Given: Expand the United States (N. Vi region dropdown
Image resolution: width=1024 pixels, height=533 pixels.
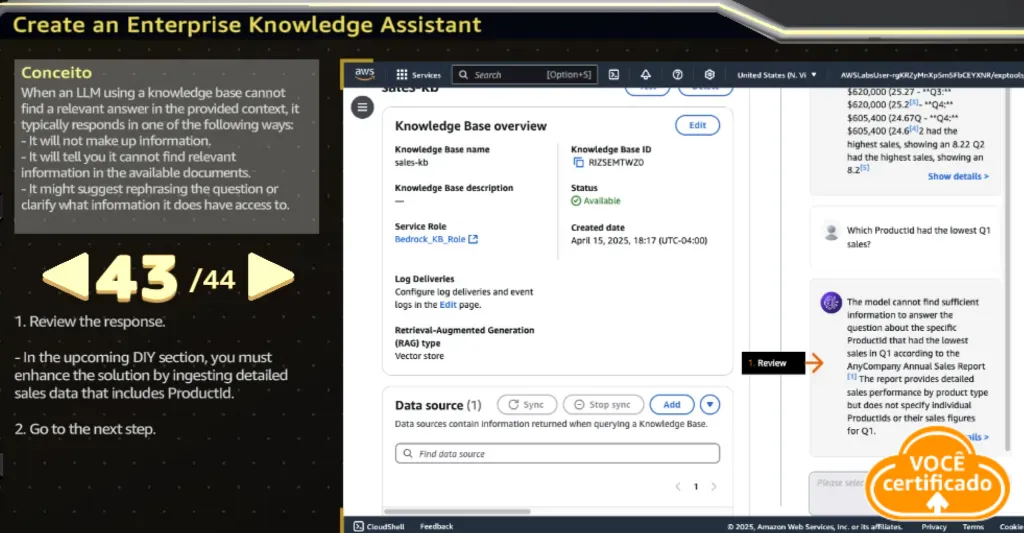Looking at the screenshot, I should click(x=777, y=74).
